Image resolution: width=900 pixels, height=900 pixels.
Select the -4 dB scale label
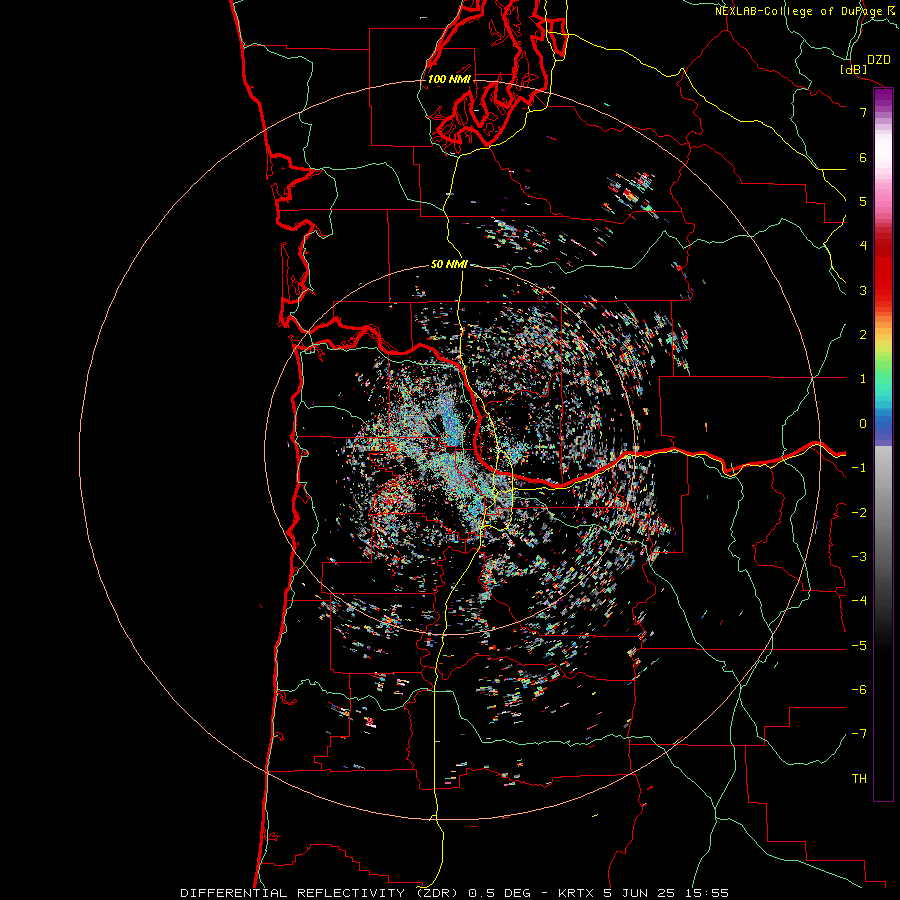click(x=859, y=600)
